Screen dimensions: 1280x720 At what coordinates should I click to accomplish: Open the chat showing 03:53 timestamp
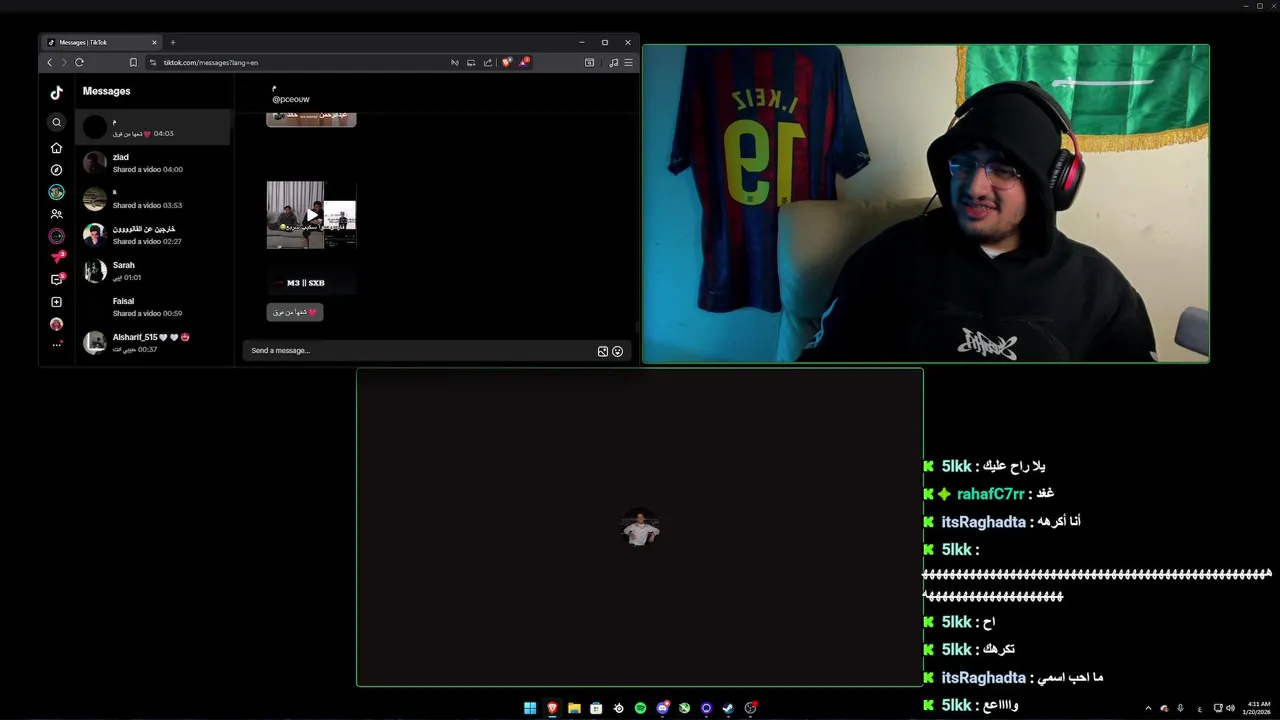pos(155,199)
